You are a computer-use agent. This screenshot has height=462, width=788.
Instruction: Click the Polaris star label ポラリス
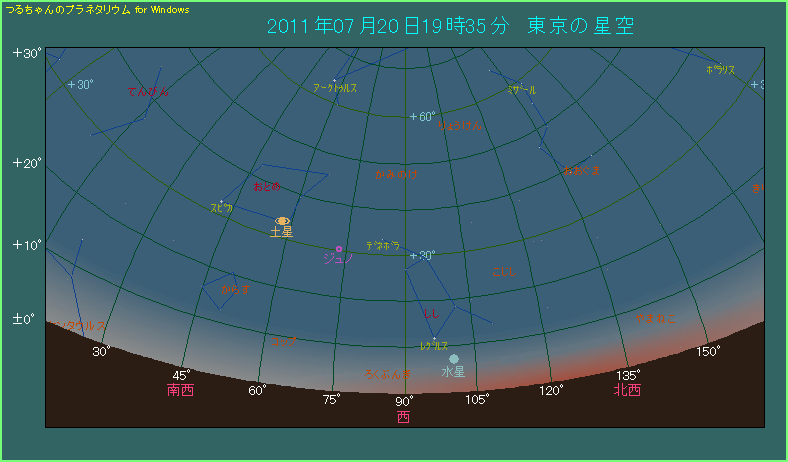pyautogui.click(x=720, y=70)
